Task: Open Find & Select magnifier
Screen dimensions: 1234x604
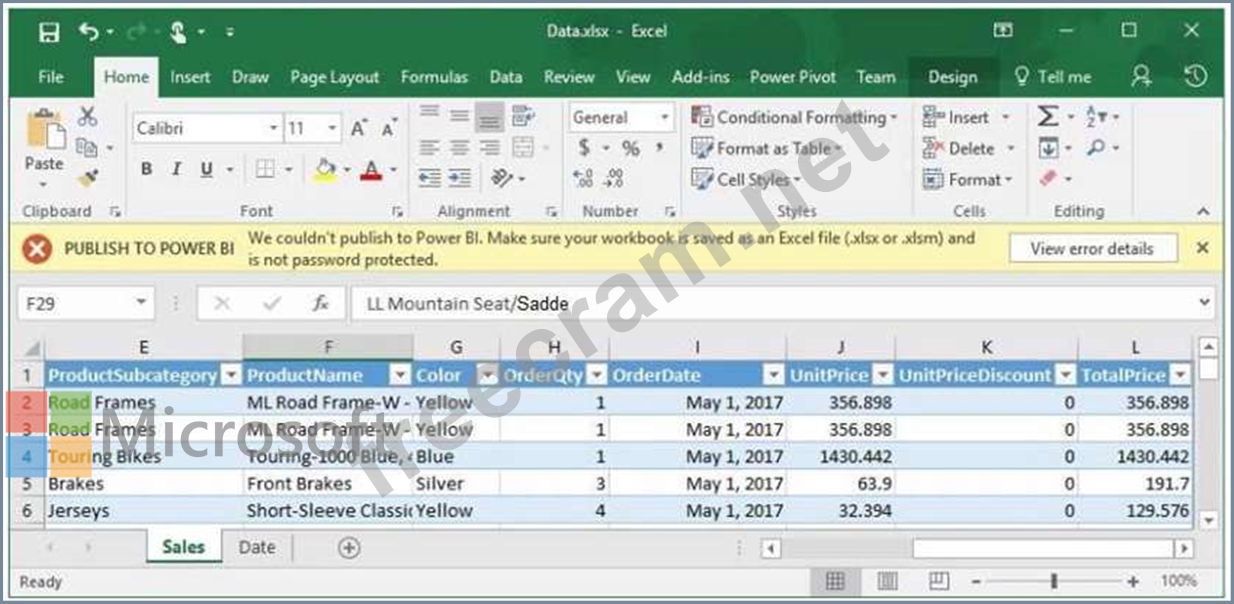Action: pos(1095,148)
